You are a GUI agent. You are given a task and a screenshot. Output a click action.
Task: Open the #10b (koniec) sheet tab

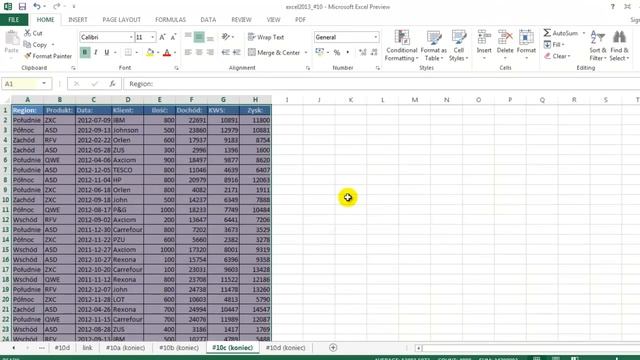pyautogui.click(x=179, y=348)
